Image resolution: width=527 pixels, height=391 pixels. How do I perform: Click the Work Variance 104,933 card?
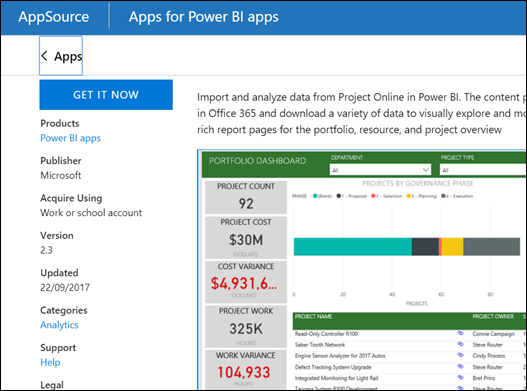click(246, 369)
